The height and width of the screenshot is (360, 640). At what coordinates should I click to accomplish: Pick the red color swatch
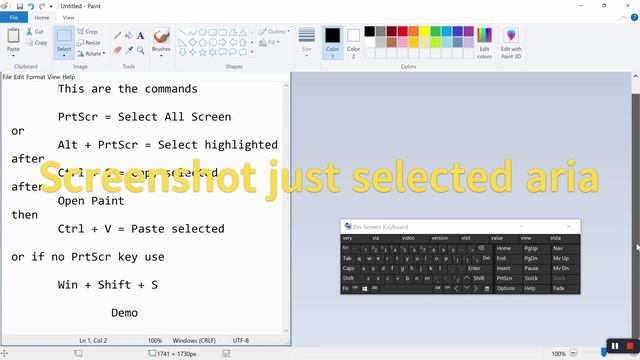click(403, 31)
